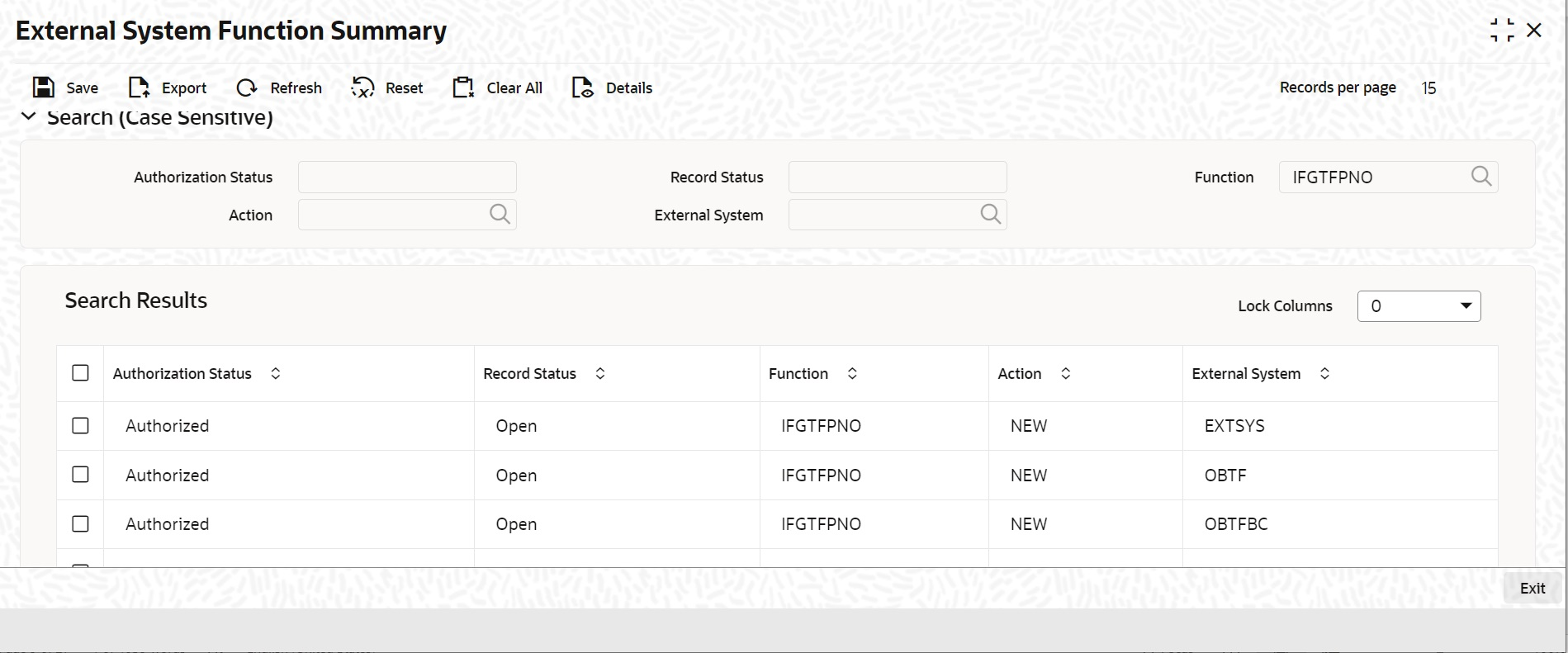The image size is (1568, 653).
Task: Open the Record Status search dropdown
Action: (x=898, y=177)
